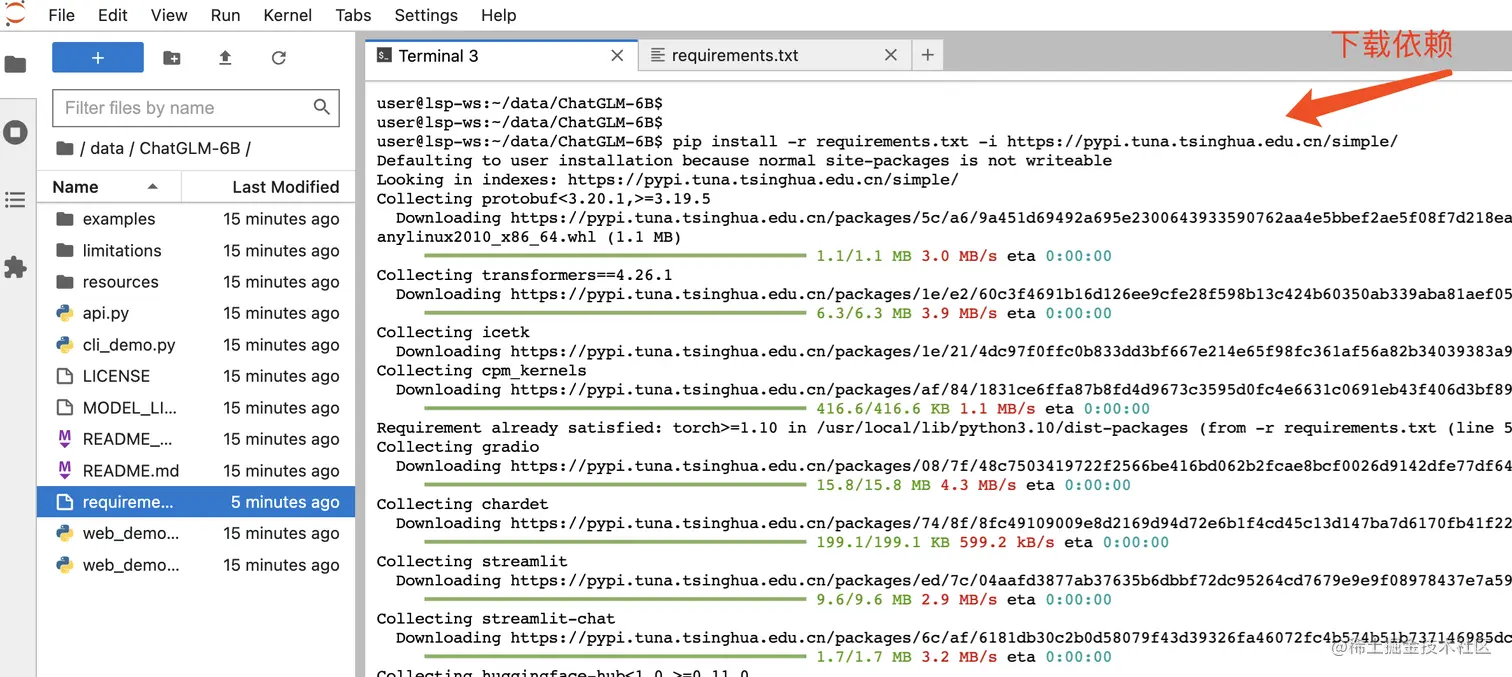Click the plus icon to add new tab

928,56
